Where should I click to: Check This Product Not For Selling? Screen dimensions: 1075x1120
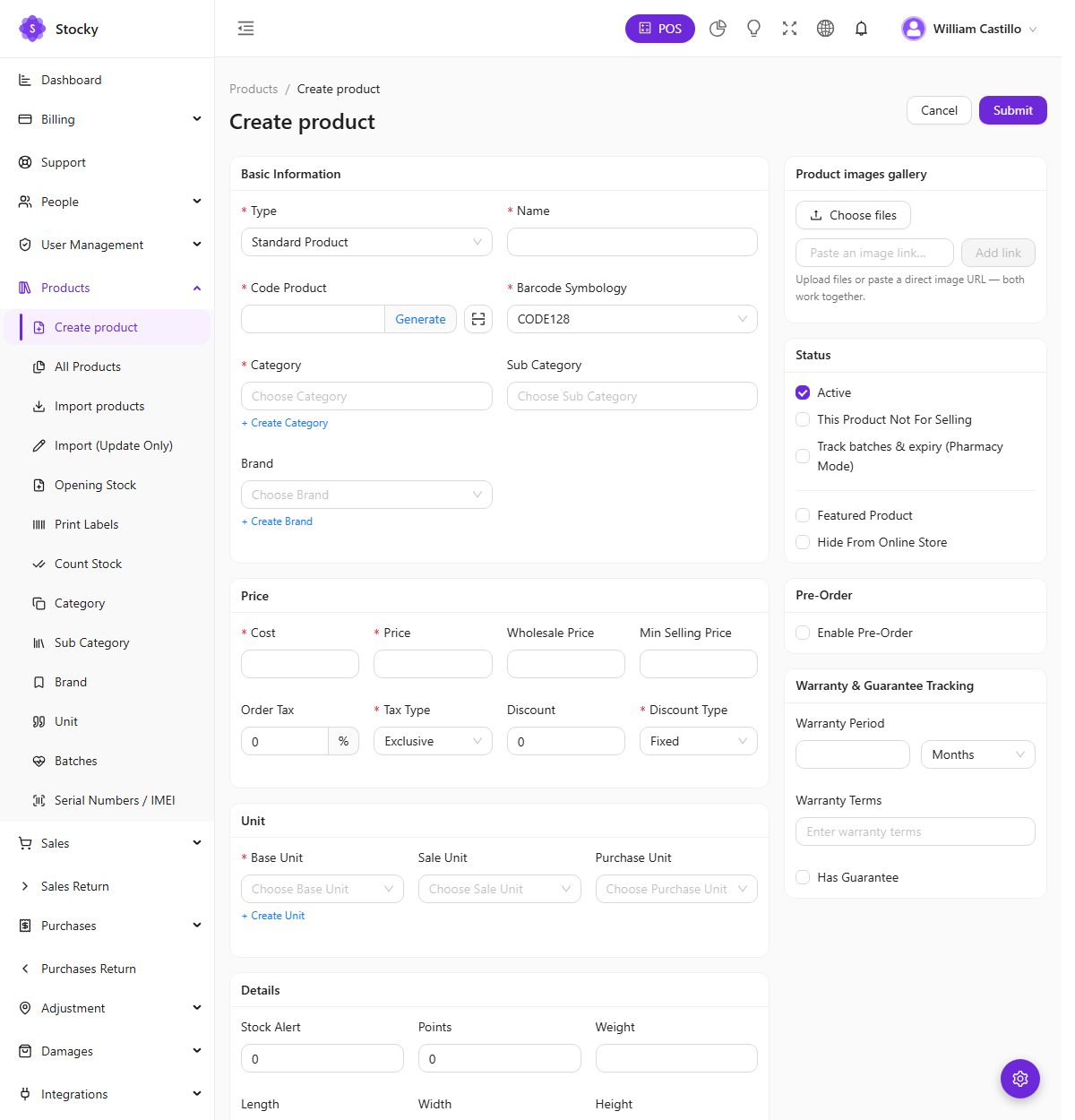click(x=803, y=419)
